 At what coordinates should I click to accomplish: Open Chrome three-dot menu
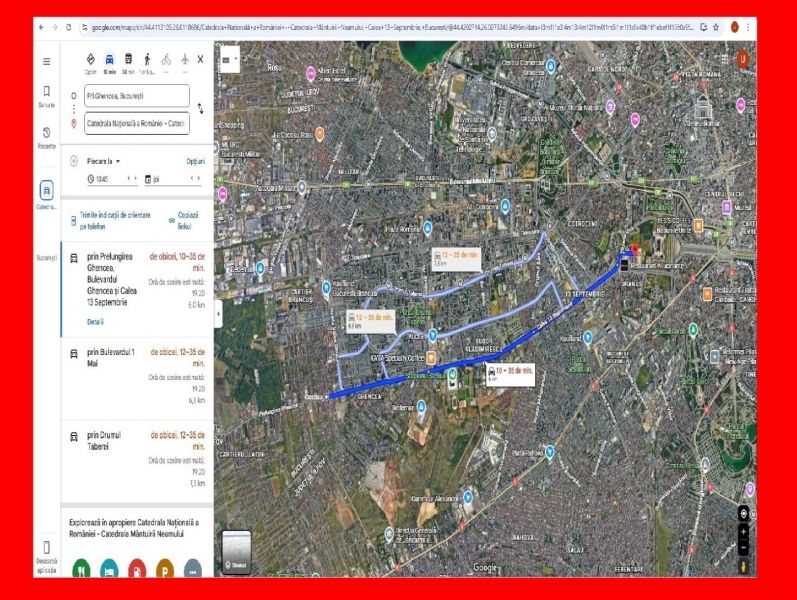748,27
